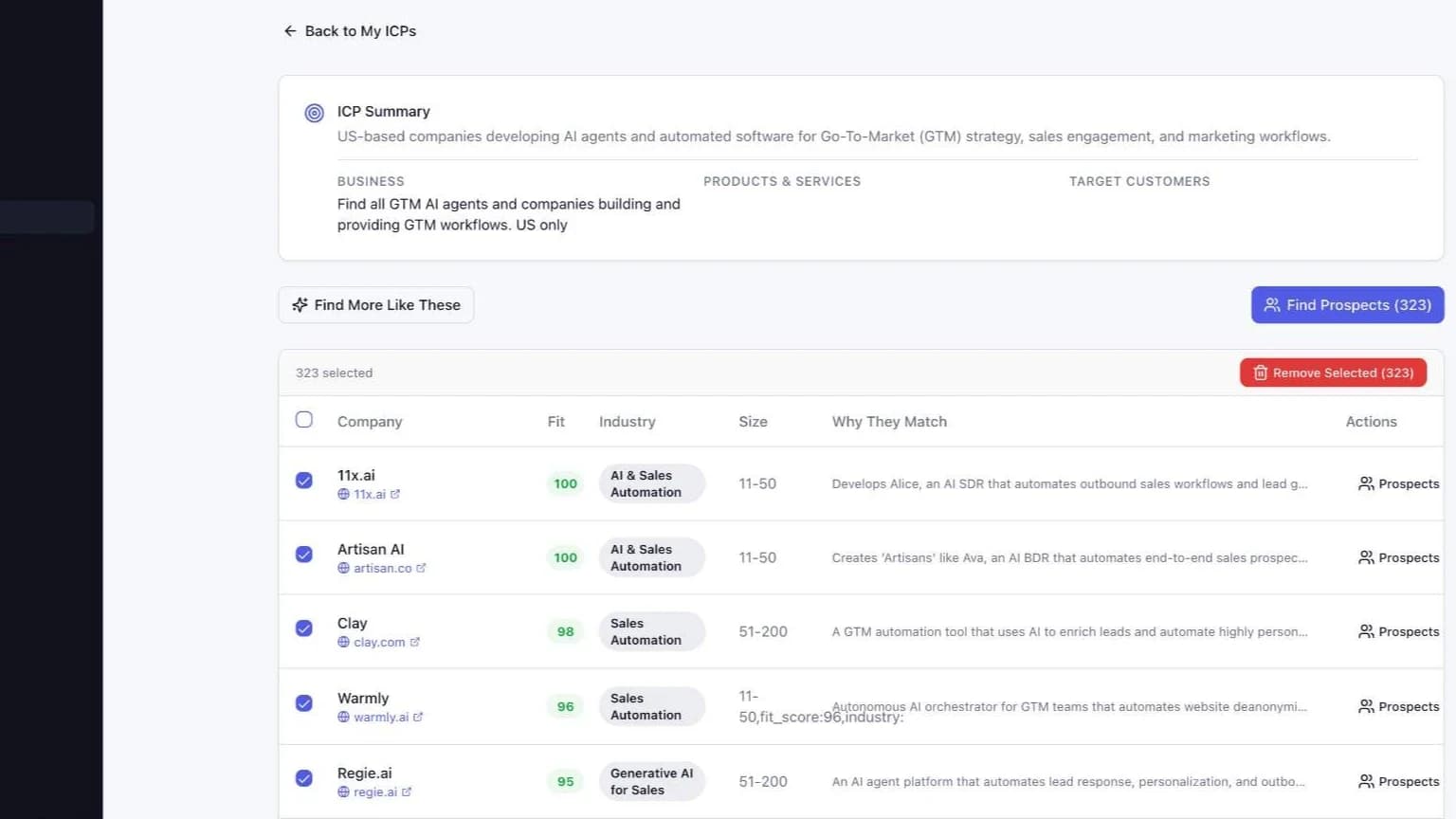Click the Actions column header
This screenshot has height=819, width=1456.
[x=1371, y=422]
